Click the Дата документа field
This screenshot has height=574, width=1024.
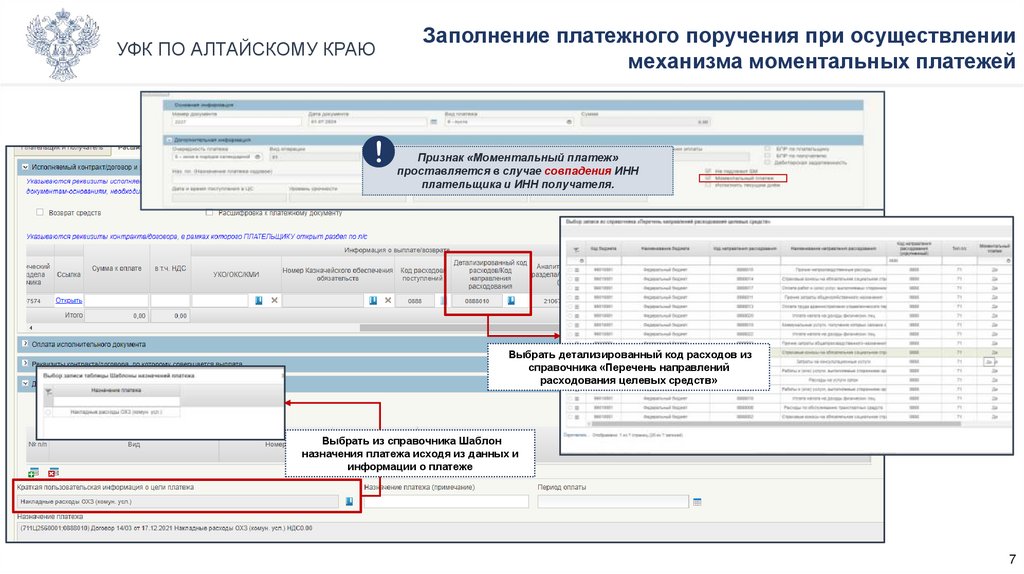coord(368,122)
